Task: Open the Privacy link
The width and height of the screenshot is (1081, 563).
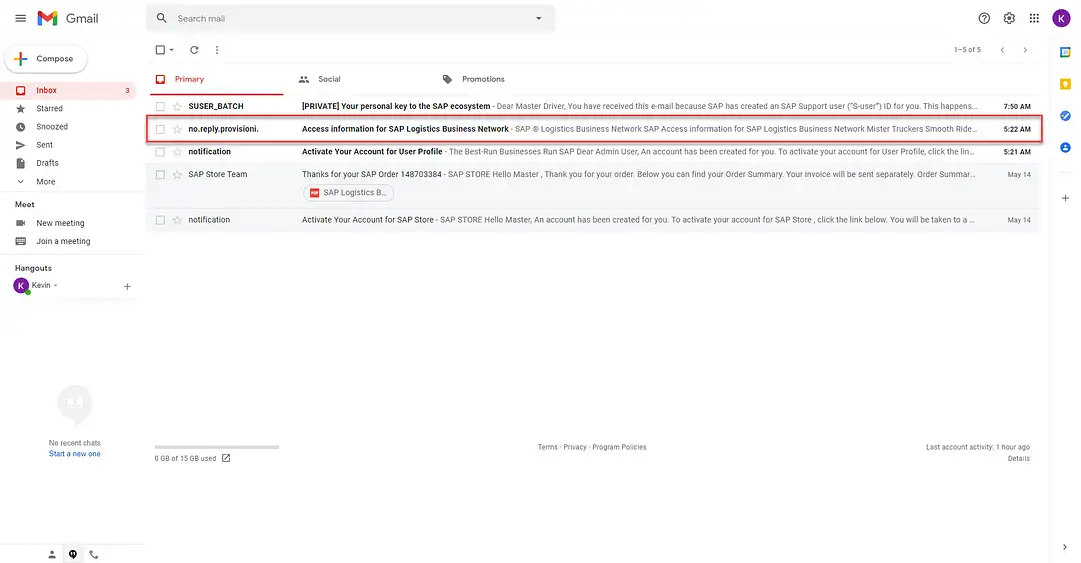Action: click(574, 447)
